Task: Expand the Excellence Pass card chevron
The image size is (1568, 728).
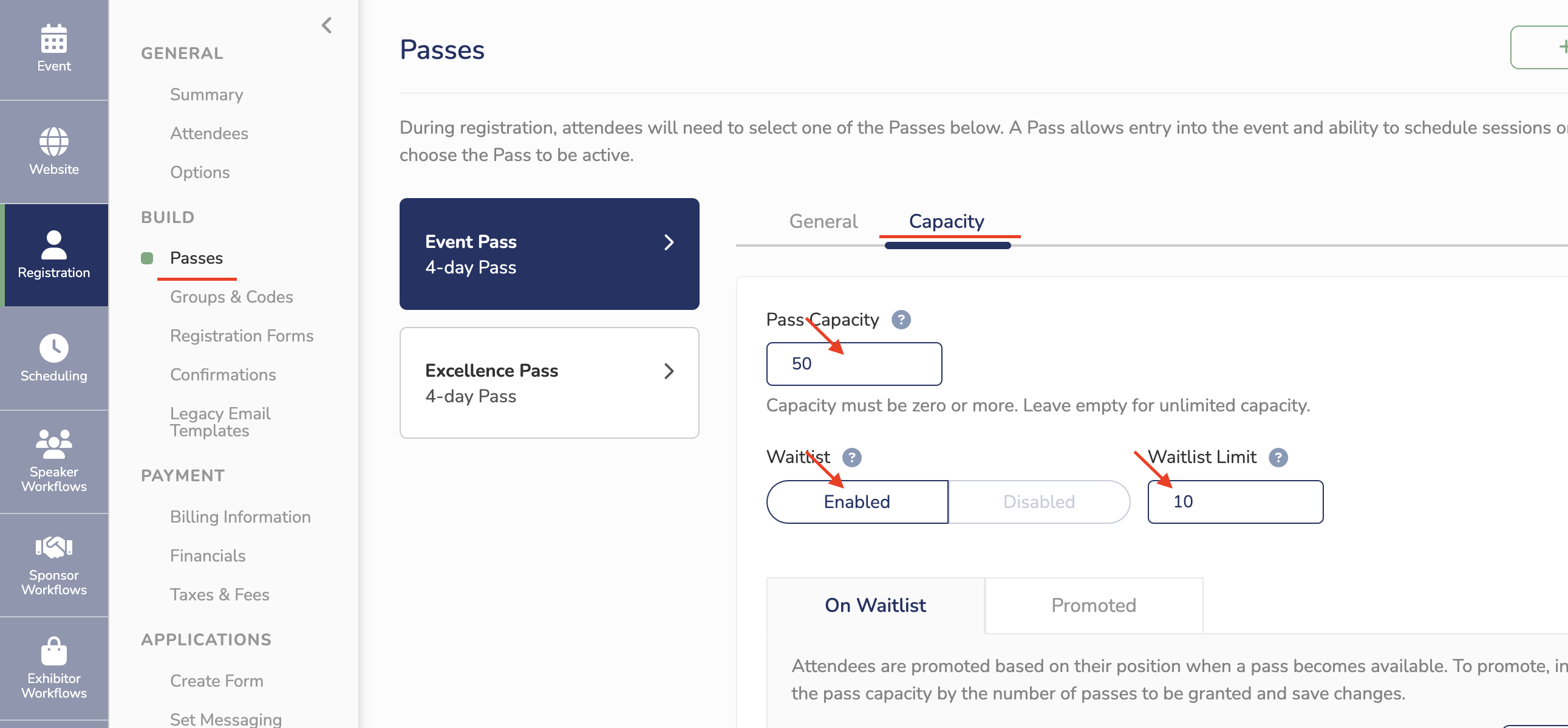Action: pos(669,371)
